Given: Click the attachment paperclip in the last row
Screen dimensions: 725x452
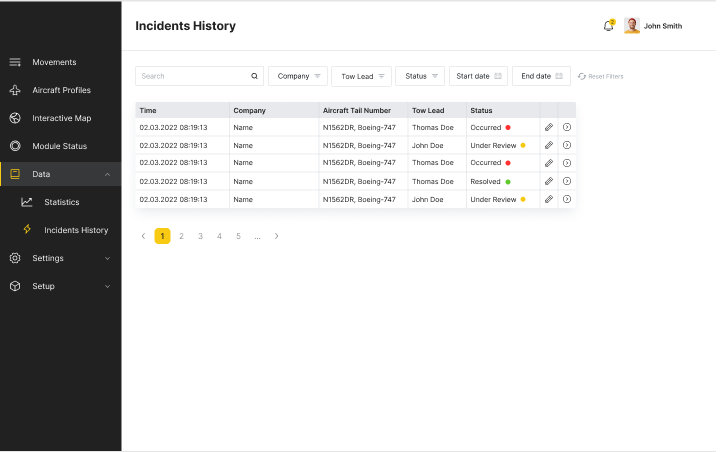Looking at the screenshot, I should [548, 199].
